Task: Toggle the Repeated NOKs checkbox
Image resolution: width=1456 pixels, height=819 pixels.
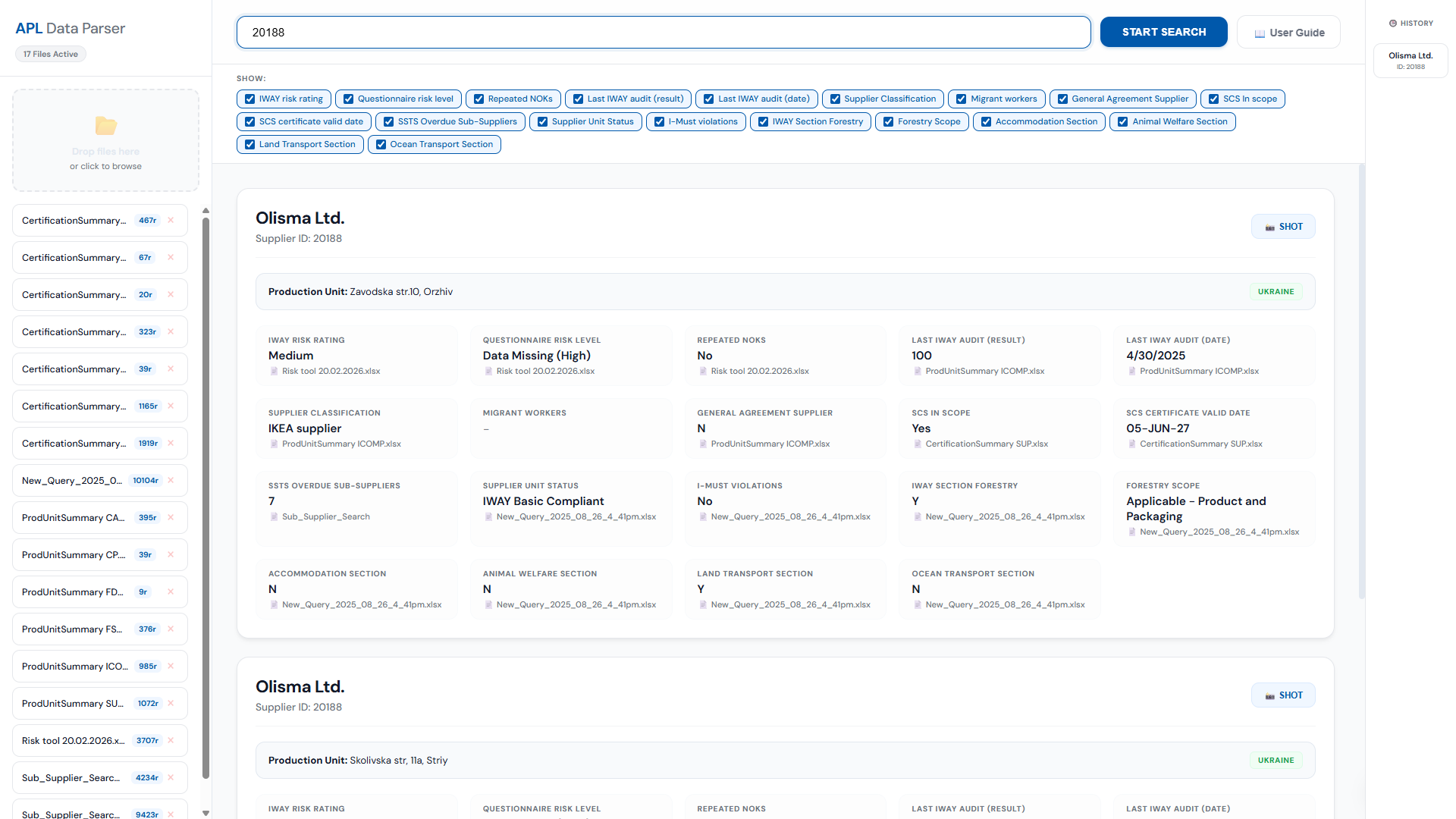Action: click(479, 99)
